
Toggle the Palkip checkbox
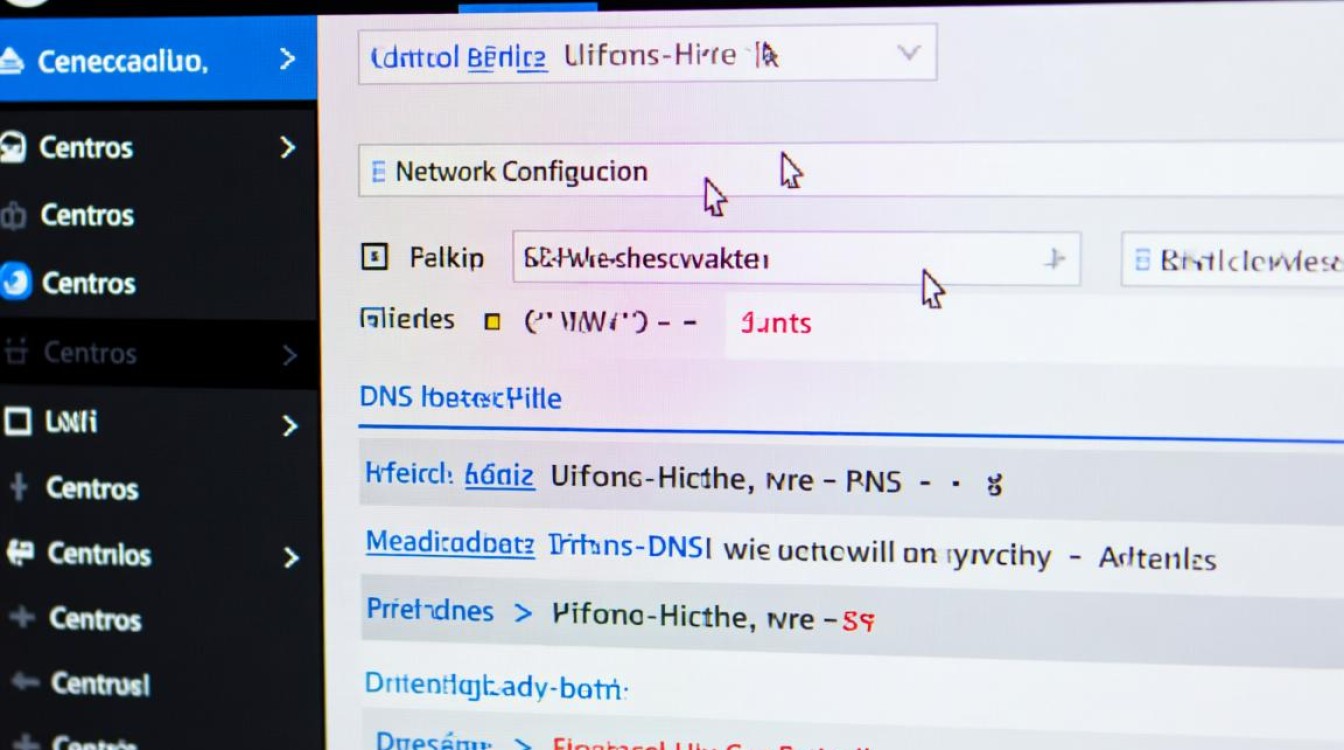tap(373, 258)
